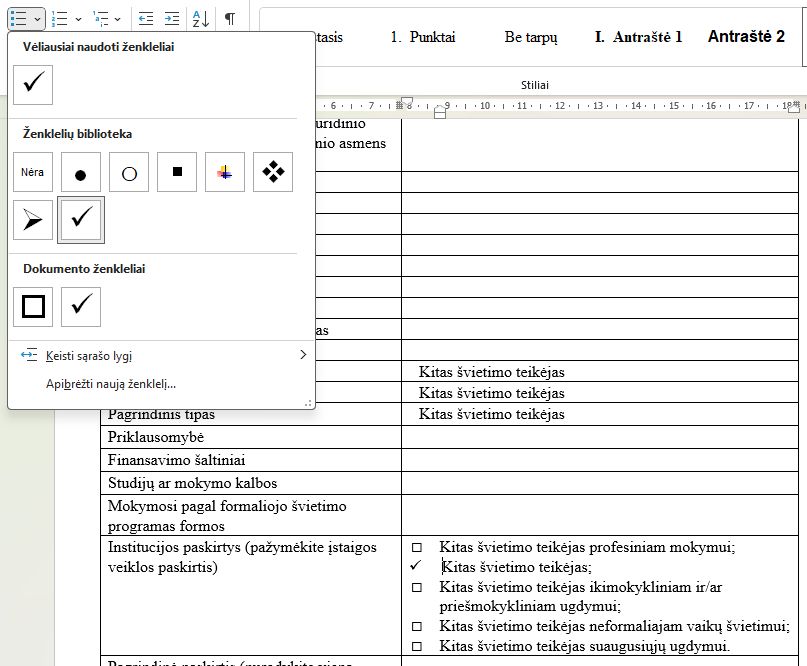Select solid round bullet from bullet library
This screenshot has height=666, width=807.
81,172
